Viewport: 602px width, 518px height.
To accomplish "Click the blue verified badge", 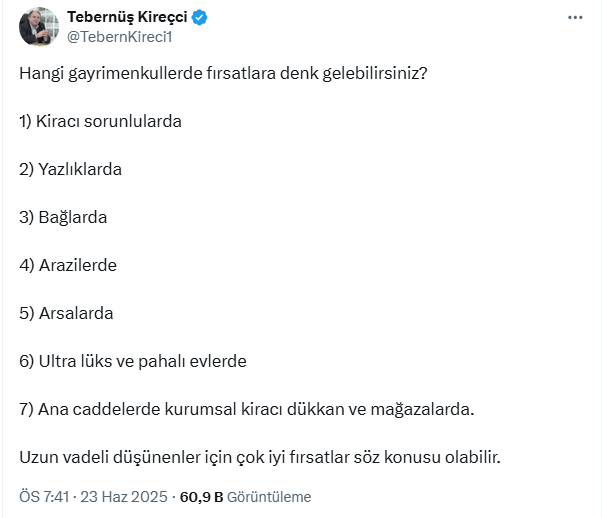I will coord(200,17).
